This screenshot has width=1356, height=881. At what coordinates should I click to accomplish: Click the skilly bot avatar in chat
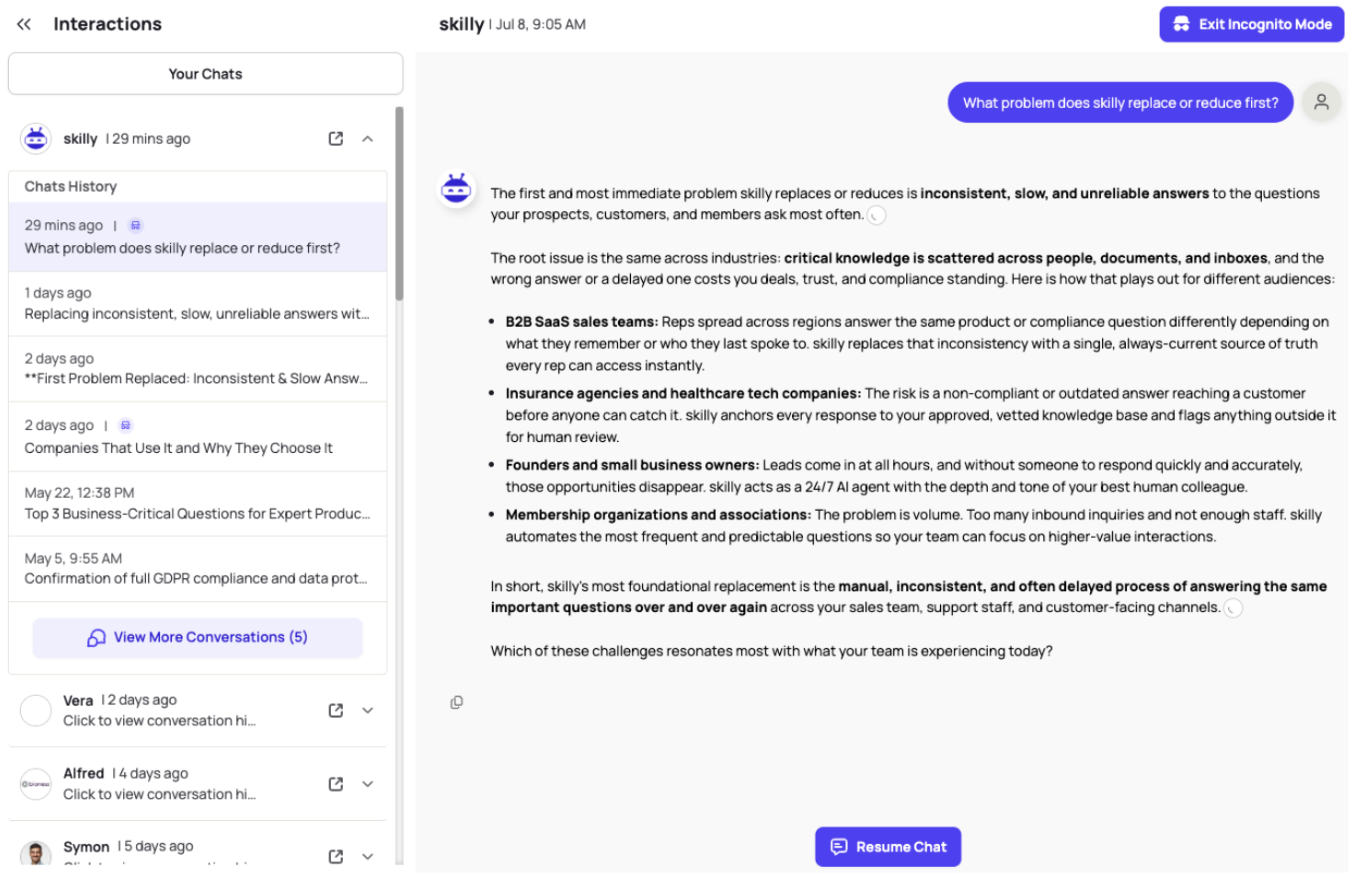coord(456,189)
